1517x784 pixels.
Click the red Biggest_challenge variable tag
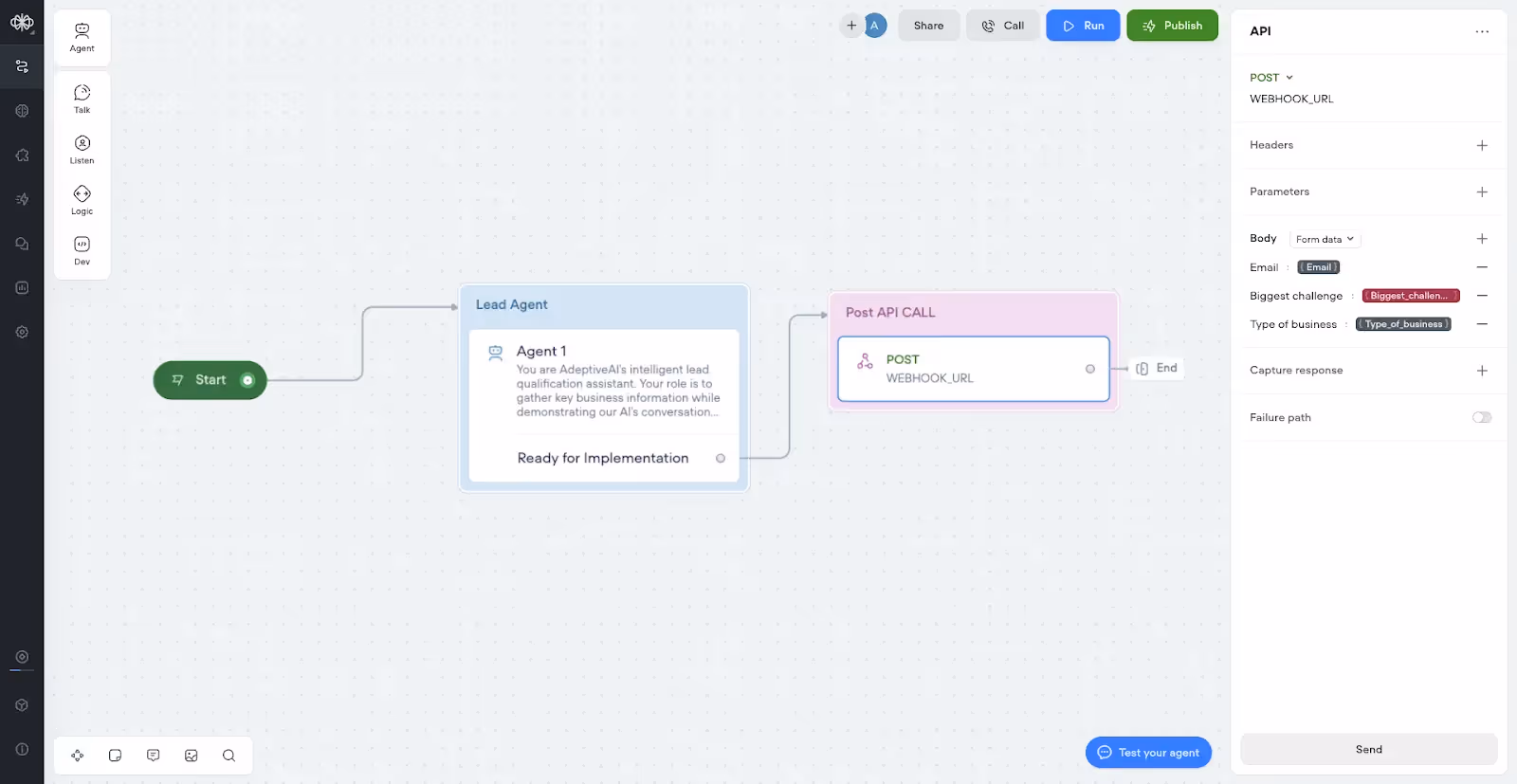(1411, 296)
